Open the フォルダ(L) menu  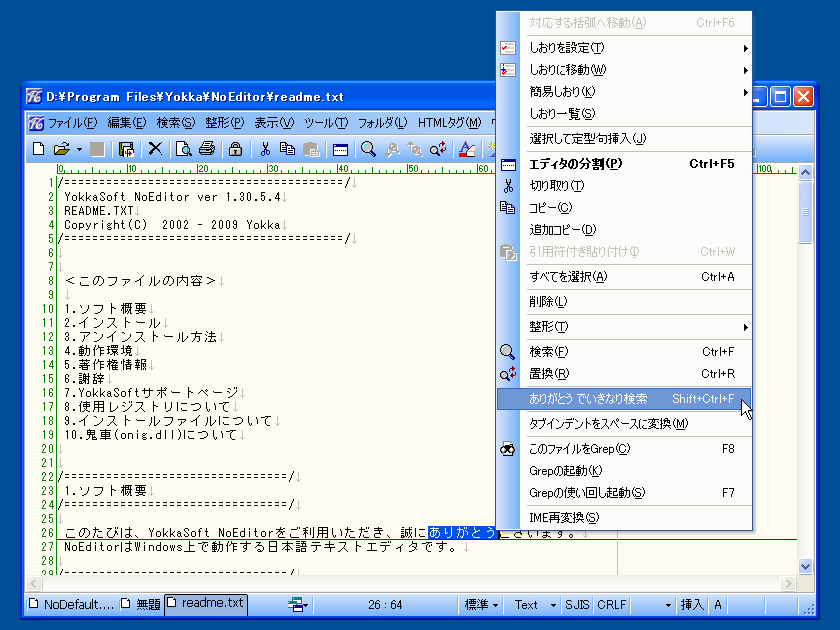click(x=382, y=123)
